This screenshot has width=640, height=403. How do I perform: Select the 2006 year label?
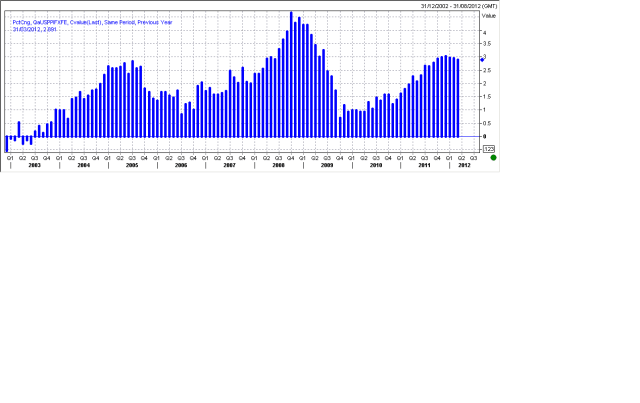180,164
